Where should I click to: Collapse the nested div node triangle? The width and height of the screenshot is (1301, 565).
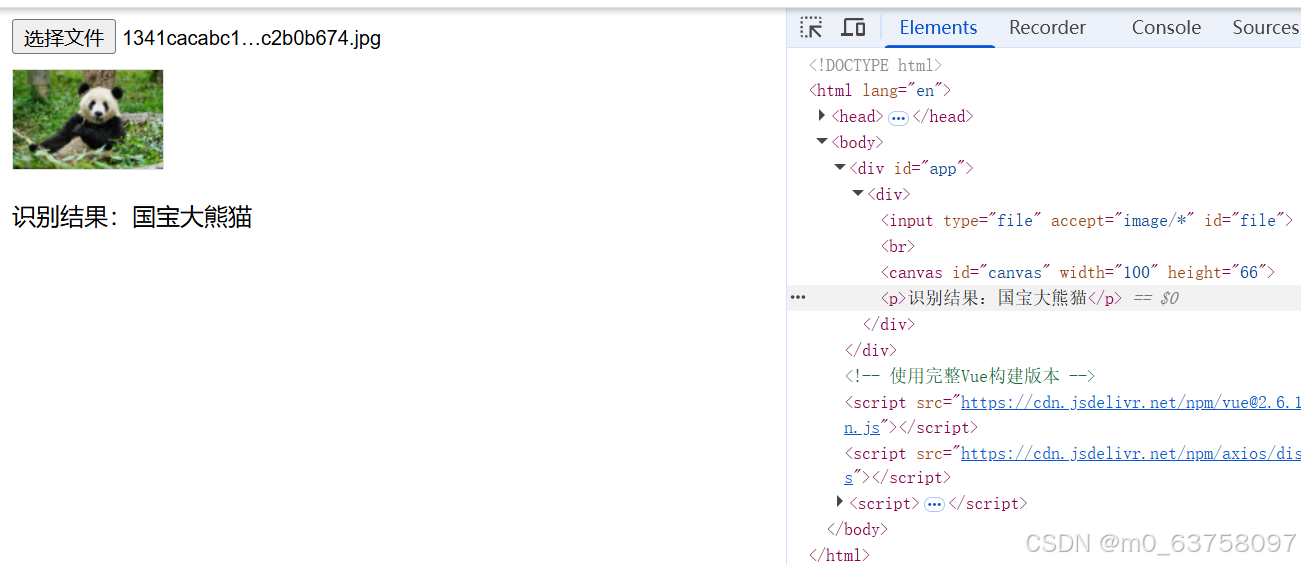pyautogui.click(x=858, y=194)
